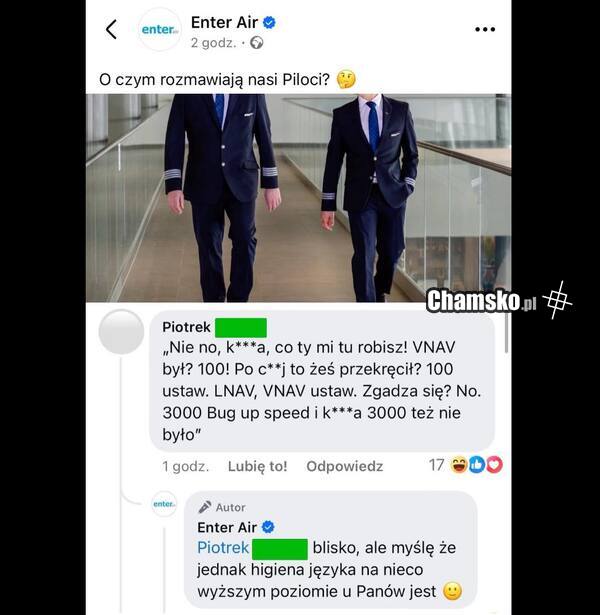
Task: Open the pilots photo in the post
Action: (298, 198)
